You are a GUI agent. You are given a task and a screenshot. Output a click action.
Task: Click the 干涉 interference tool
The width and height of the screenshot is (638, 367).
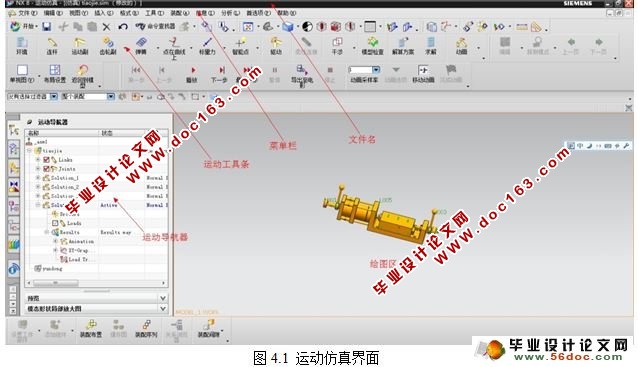pos(337,46)
